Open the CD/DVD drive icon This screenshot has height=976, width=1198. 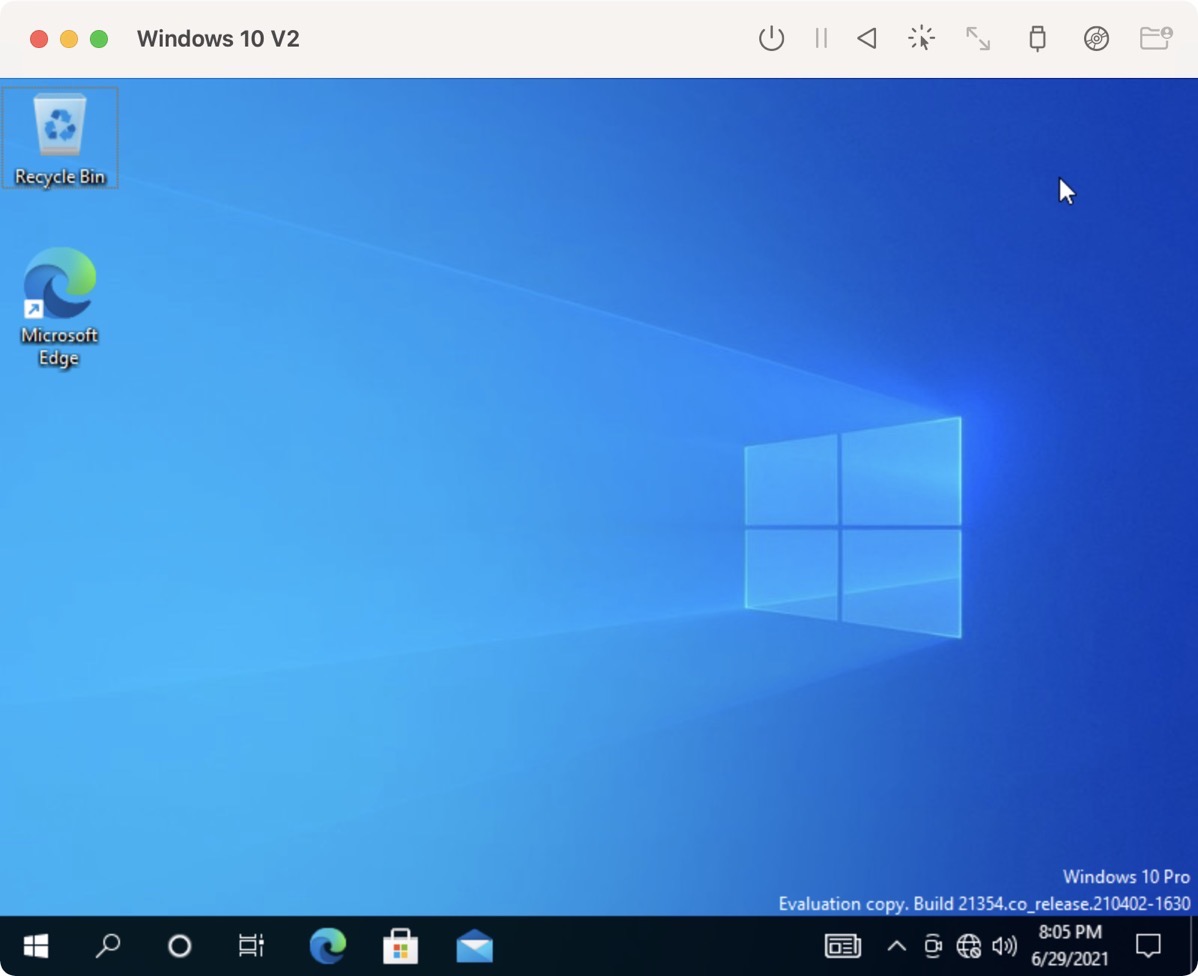pos(1096,39)
